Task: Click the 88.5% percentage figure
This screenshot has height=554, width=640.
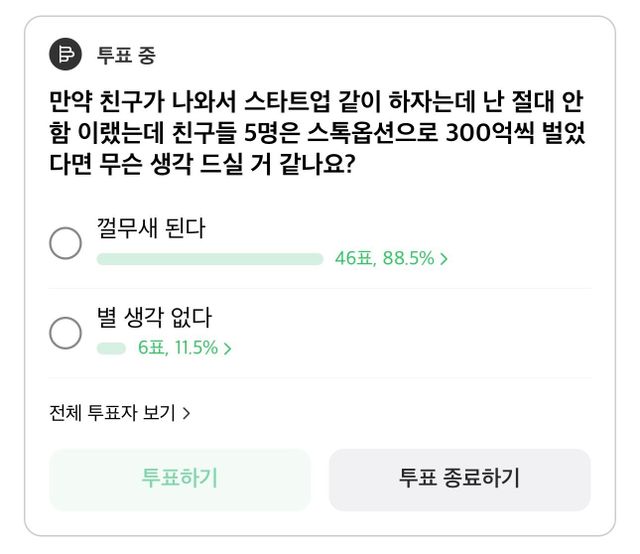Action: (407, 259)
